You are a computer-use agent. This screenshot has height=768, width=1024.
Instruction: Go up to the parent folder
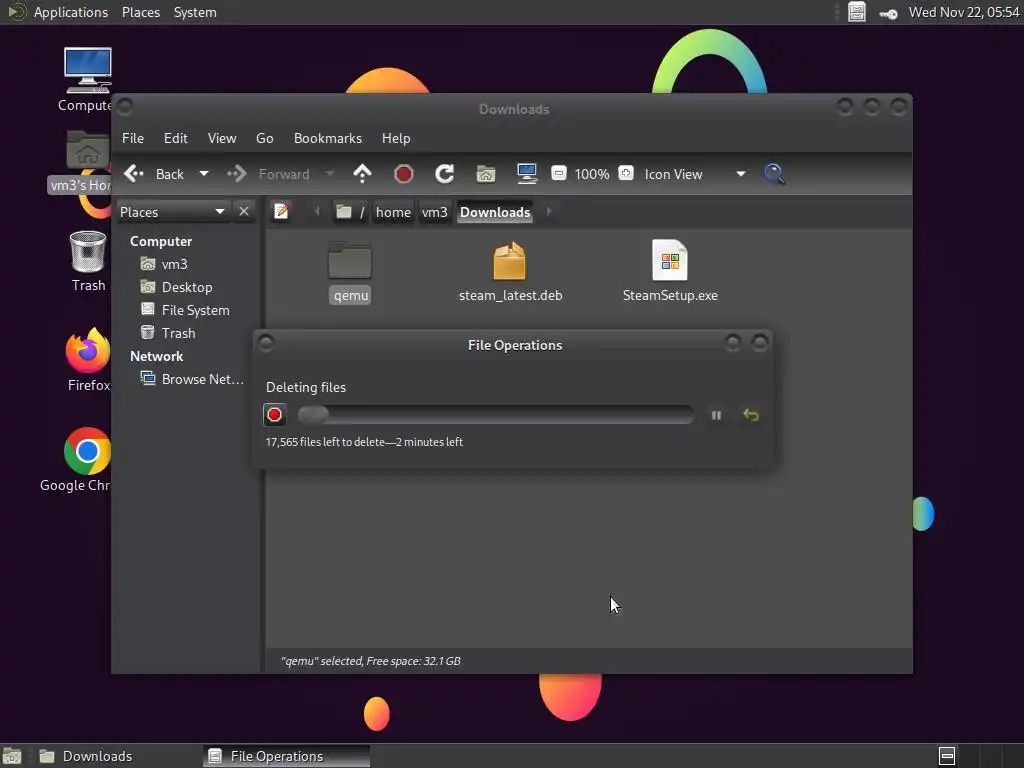pyautogui.click(x=362, y=174)
